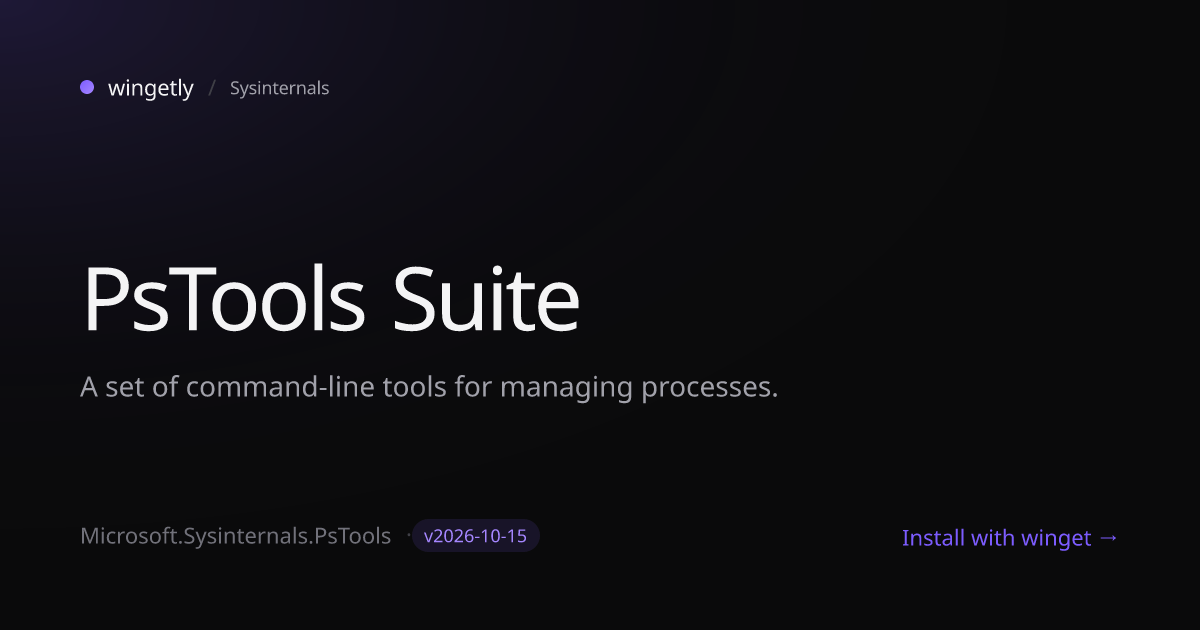Image resolution: width=1200 pixels, height=630 pixels.
Task: Open the Sysinternals breadcrumb
Action: pyautogui.click(x=279, y=88)
